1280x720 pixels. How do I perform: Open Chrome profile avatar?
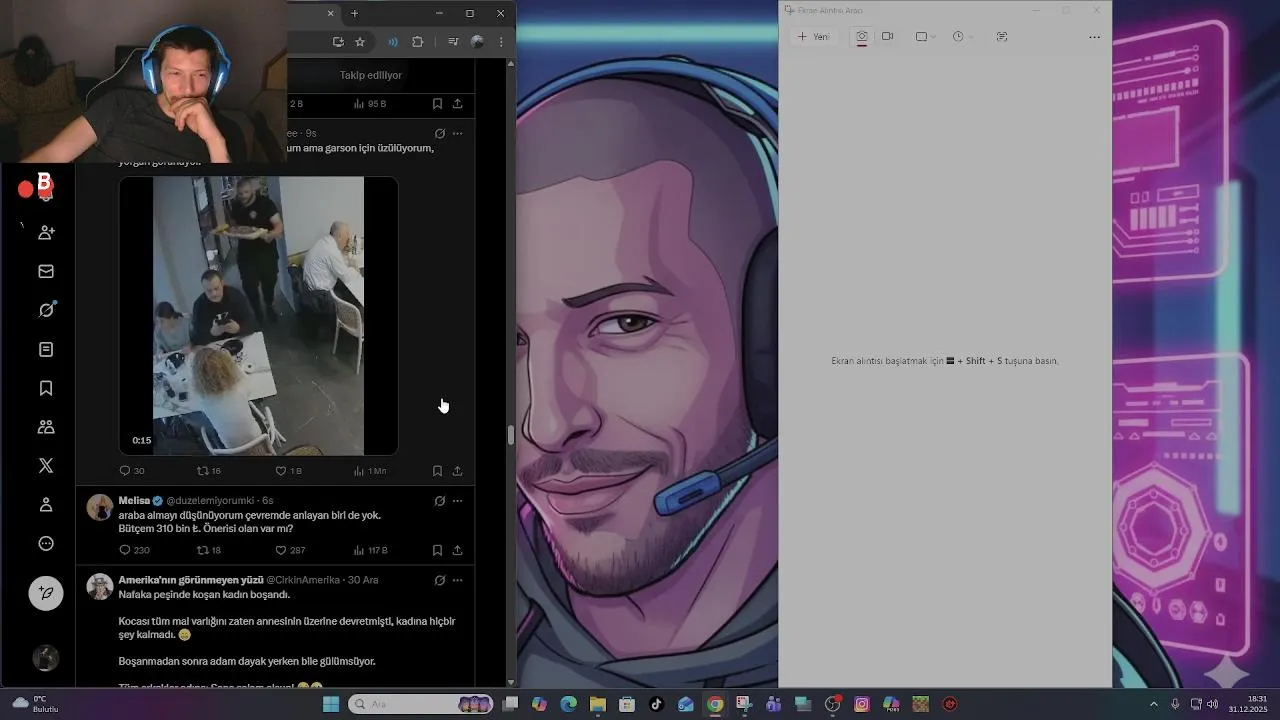tap(477, 42)
